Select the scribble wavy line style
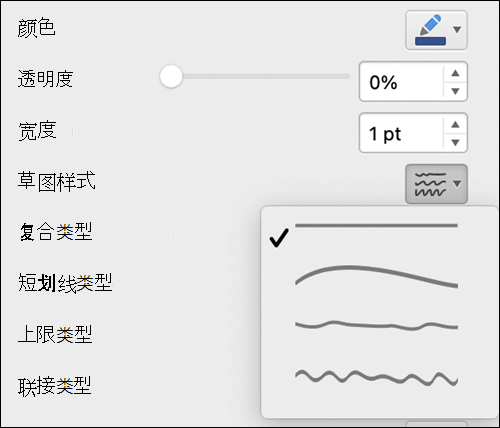 click(376, 378)
